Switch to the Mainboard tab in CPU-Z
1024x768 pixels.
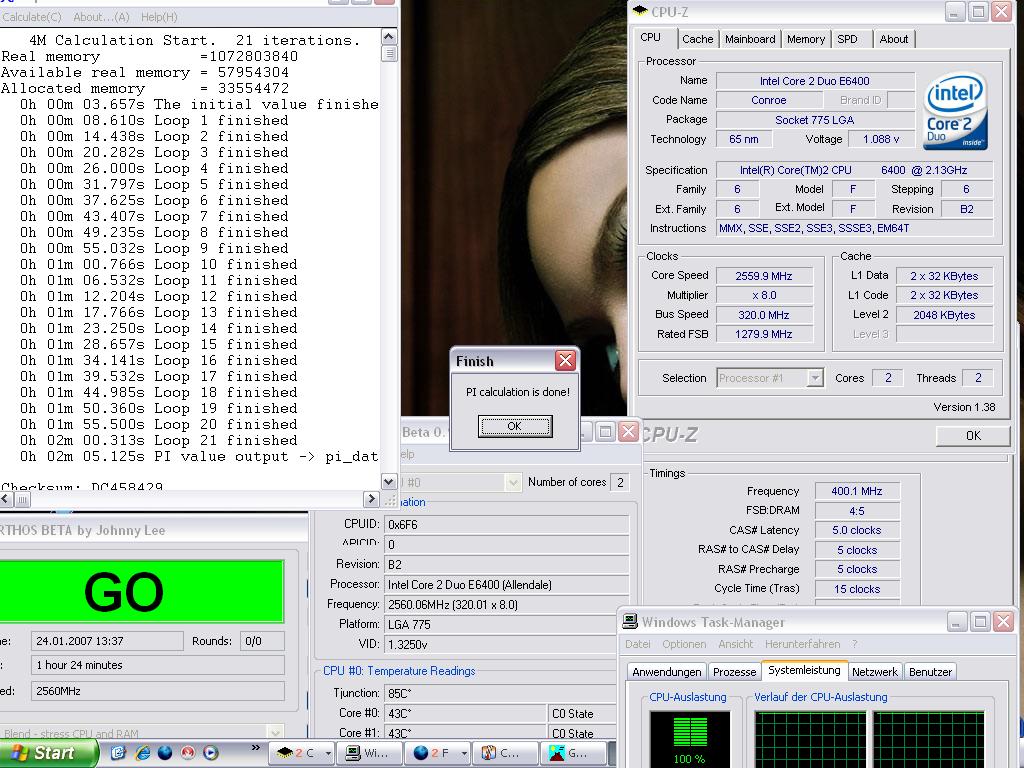pos(750,39)
